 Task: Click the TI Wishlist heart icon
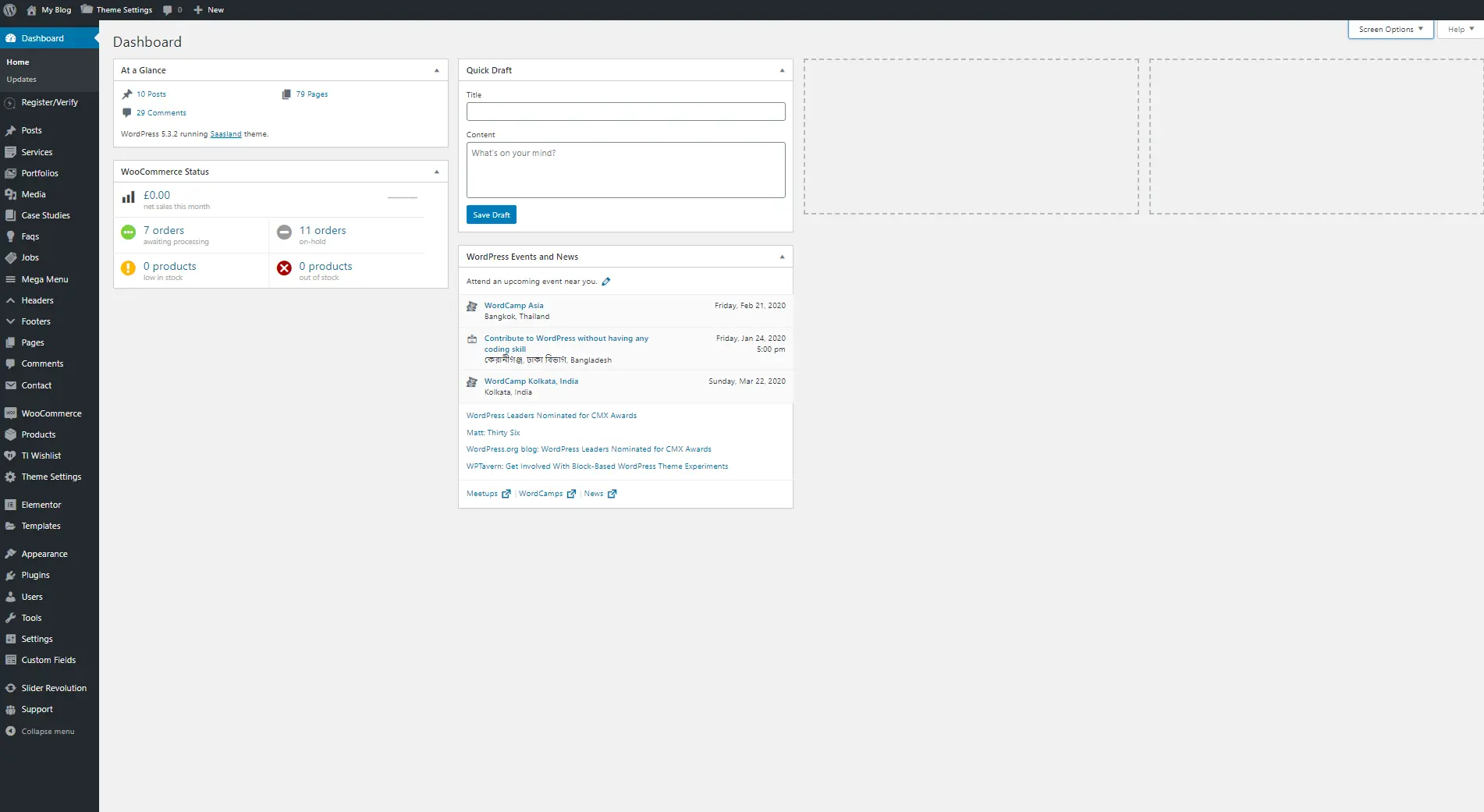coord(10,456)
